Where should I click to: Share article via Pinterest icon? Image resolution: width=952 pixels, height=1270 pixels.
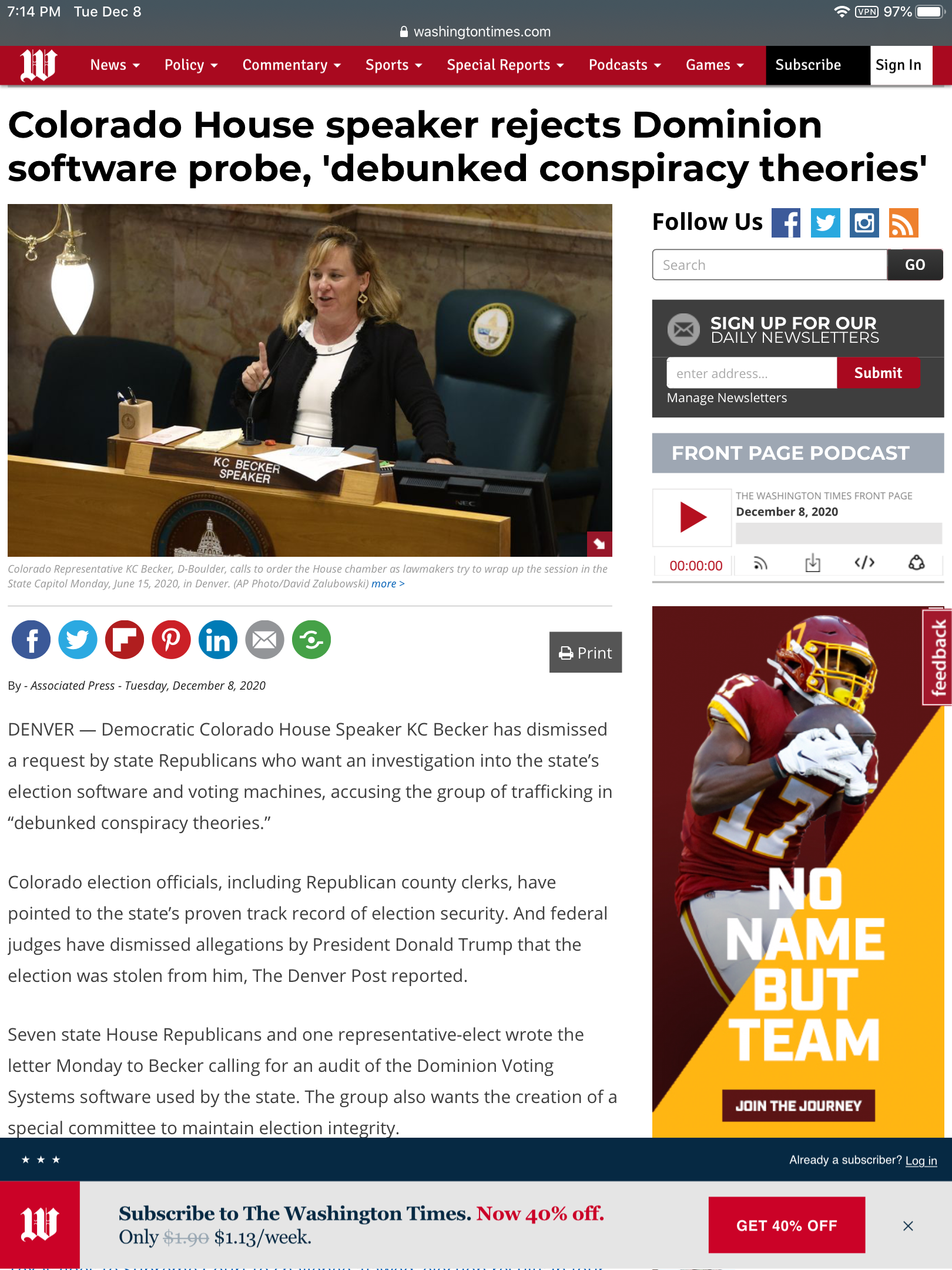pyautogui.click(x=171, y=640)
